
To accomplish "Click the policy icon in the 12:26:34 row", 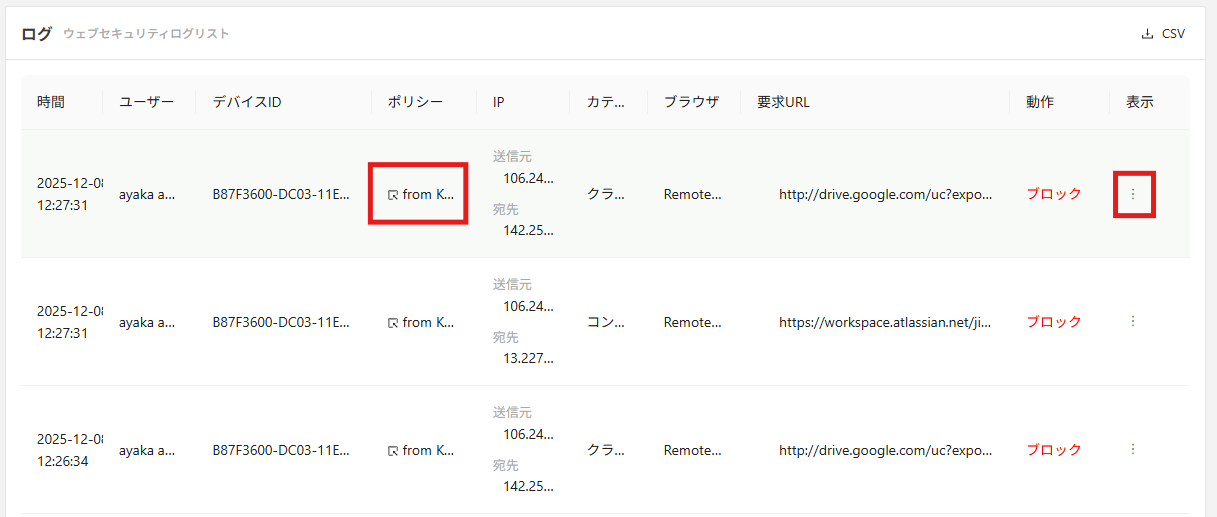I will pyautogui.click(x=393, y=451).
